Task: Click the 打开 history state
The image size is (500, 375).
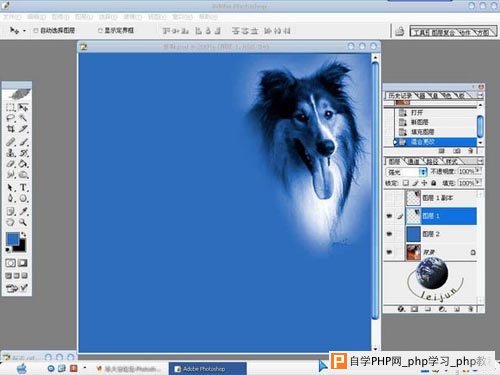Action: pyautogui.click(x=417, y=112)
